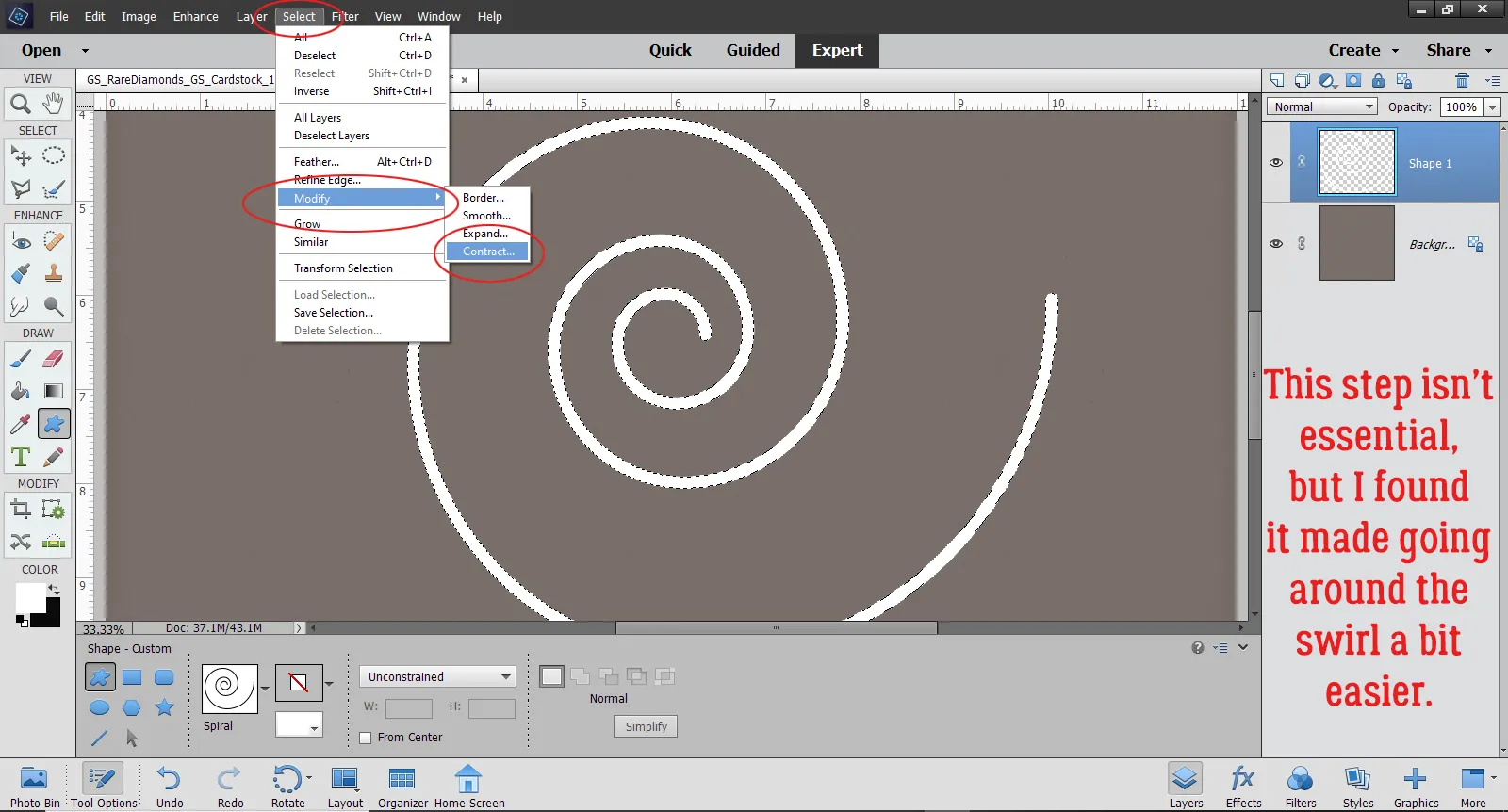1508x812 pixels.
Task: Choose the Crop tool
Action: [x=20, y=510]
